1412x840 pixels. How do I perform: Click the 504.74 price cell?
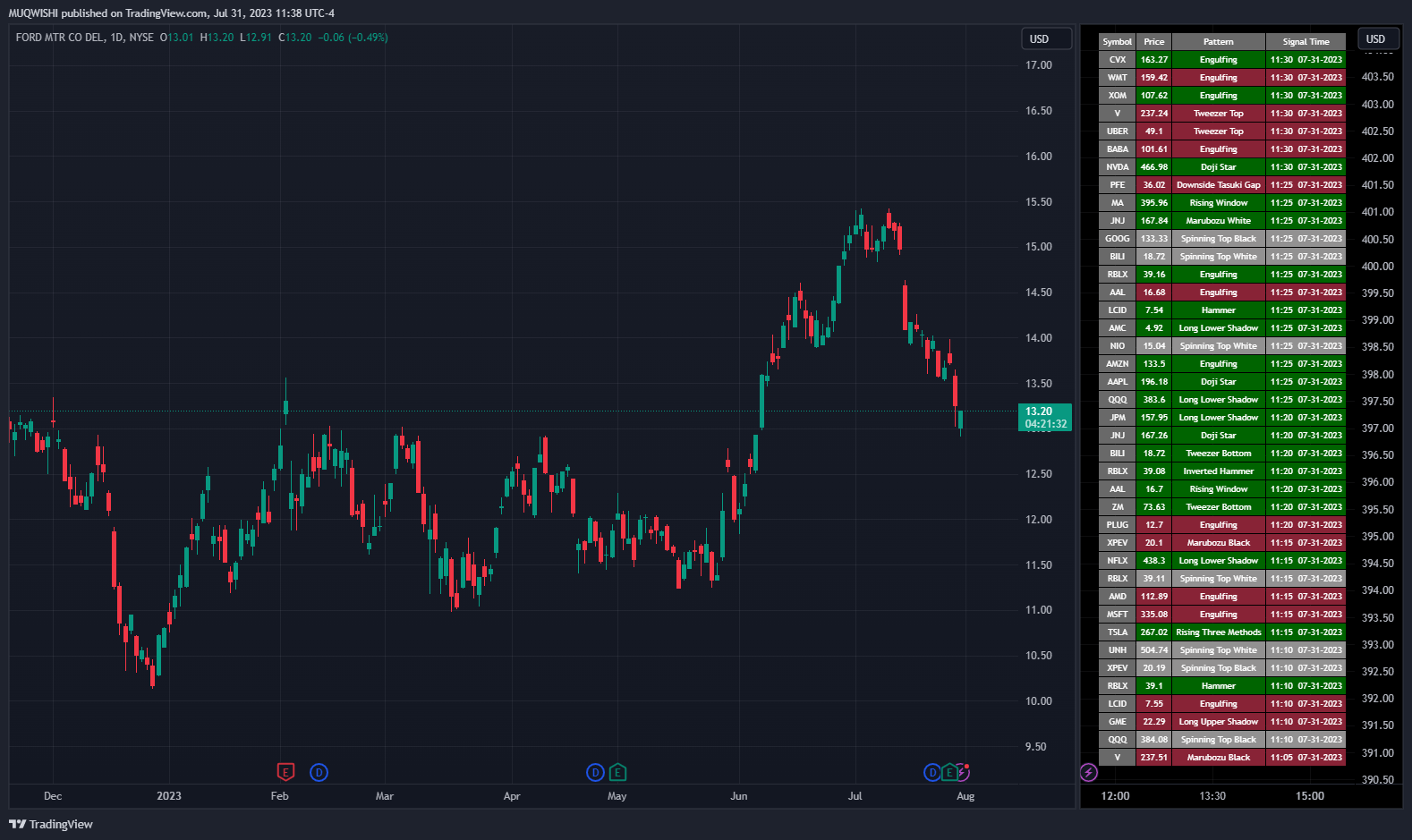[x=1154, y=650]
